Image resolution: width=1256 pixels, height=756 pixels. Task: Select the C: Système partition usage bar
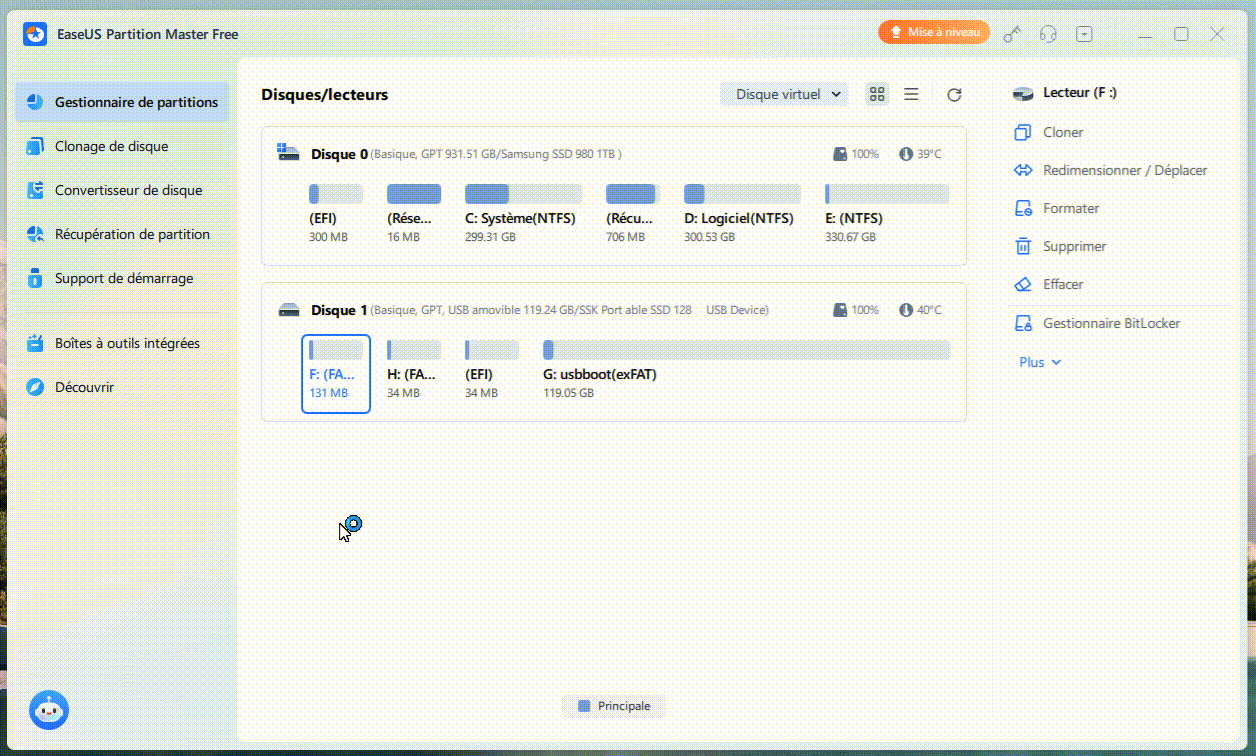pyautogui.click(x=523, y=194)
